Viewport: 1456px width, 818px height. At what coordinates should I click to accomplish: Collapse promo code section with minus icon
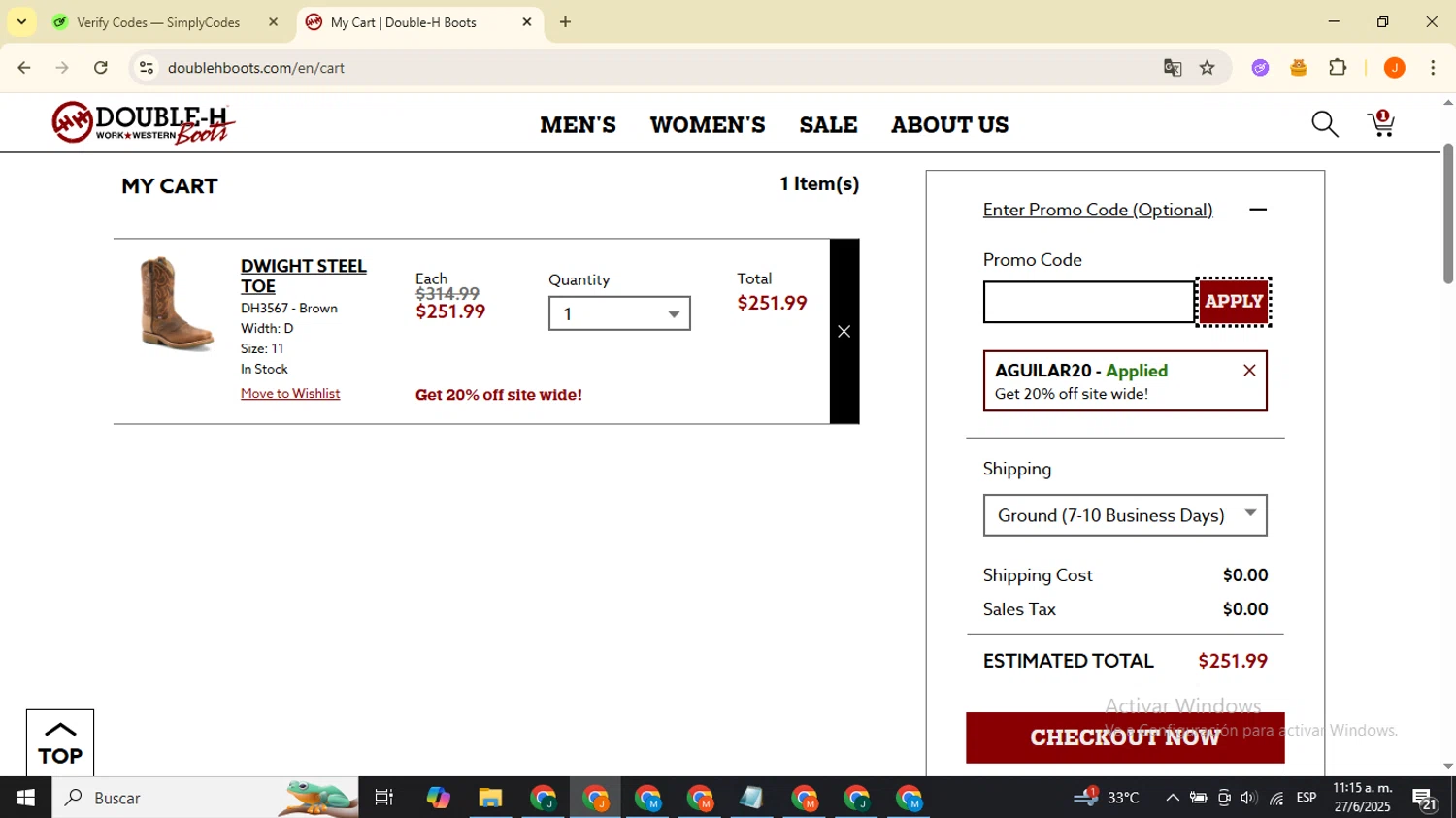tap(1258, 210)
